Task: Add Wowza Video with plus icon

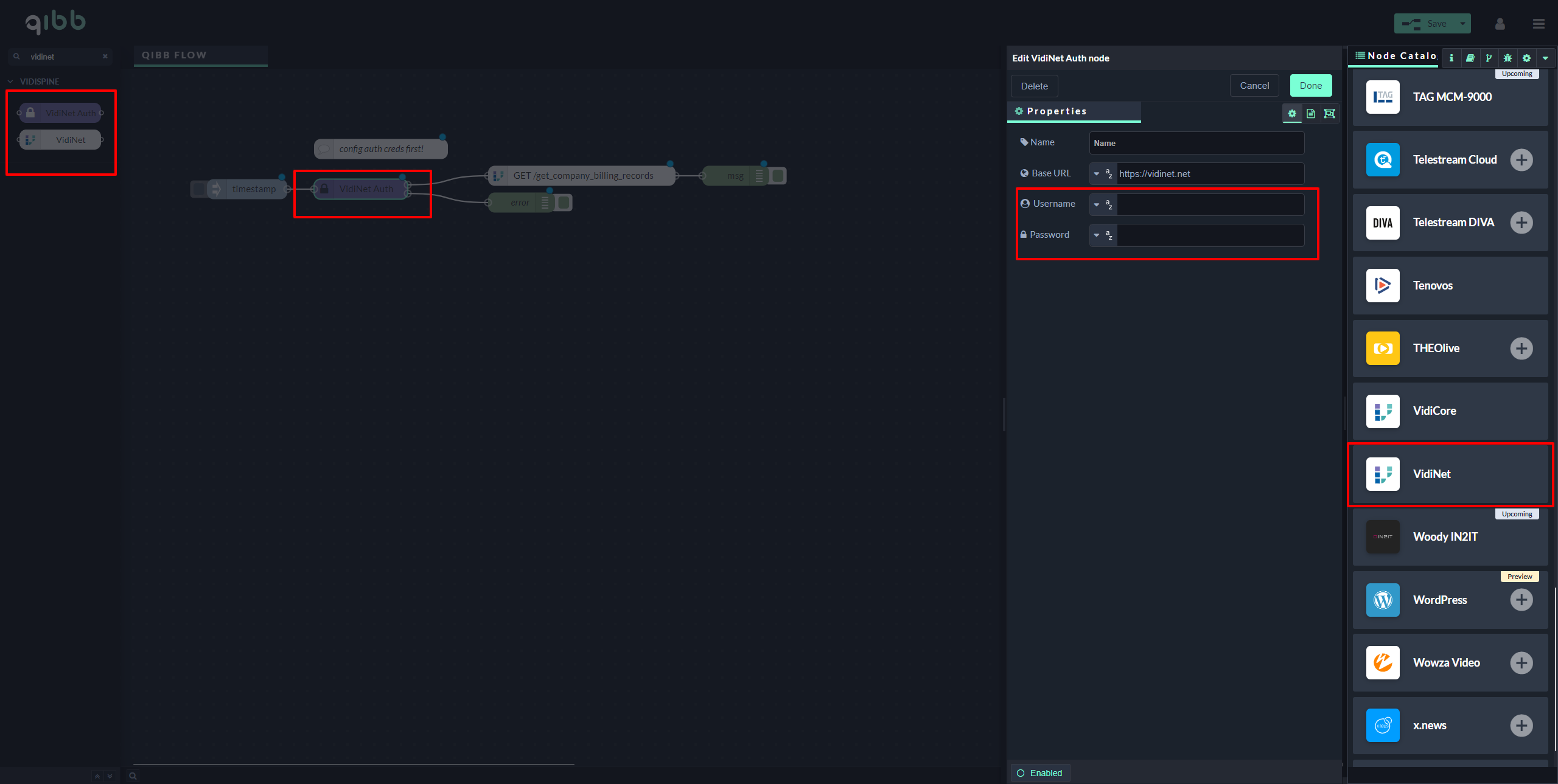Action: tap(1521, 662)
